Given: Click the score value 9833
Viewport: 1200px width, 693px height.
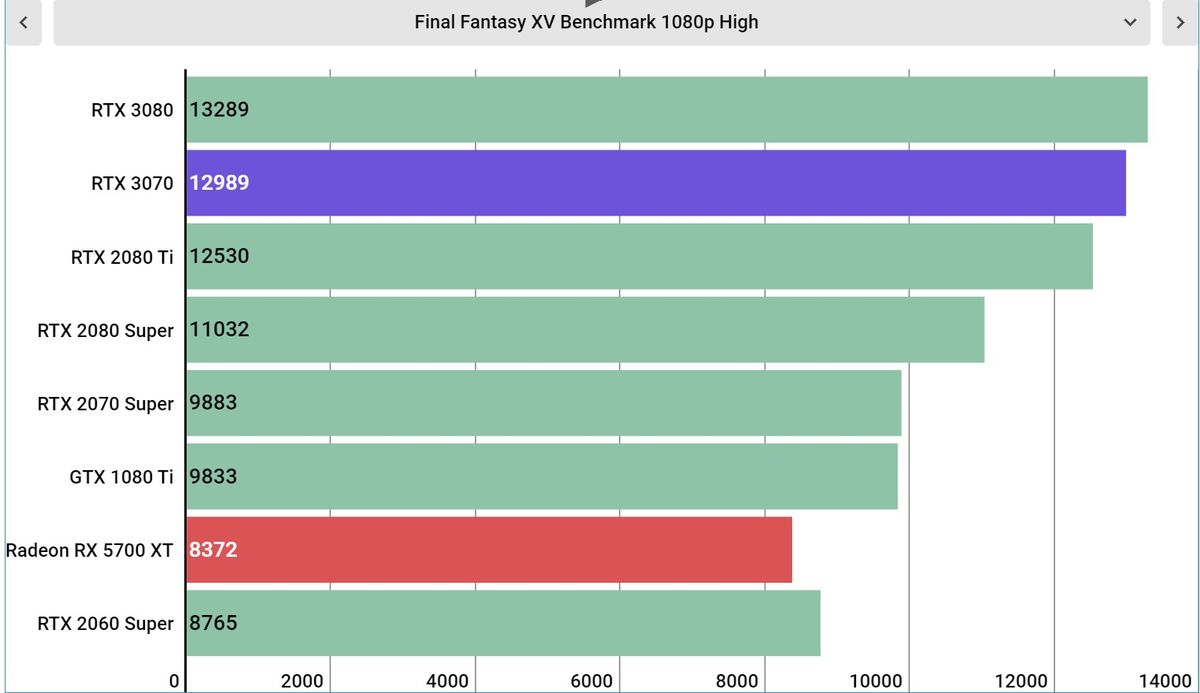Looking at the screenshot, I should click(214, 476).
